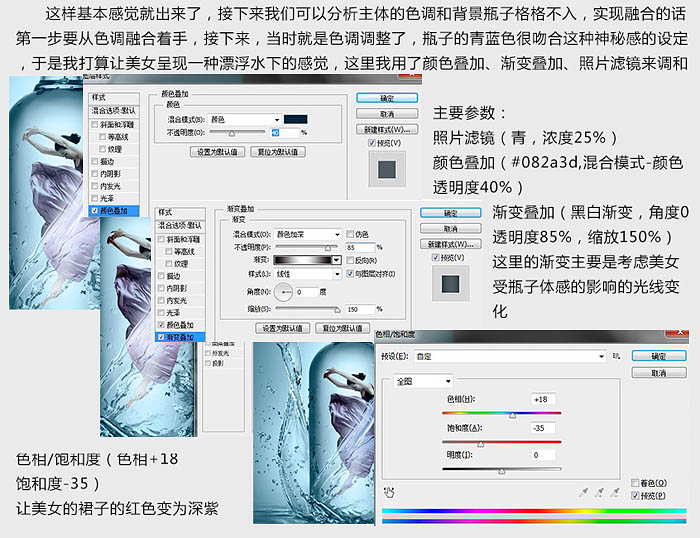Click 设置为默认值 in gradient overlay dialog
This screenshot has height=538, width=700.
coord(283,329)
